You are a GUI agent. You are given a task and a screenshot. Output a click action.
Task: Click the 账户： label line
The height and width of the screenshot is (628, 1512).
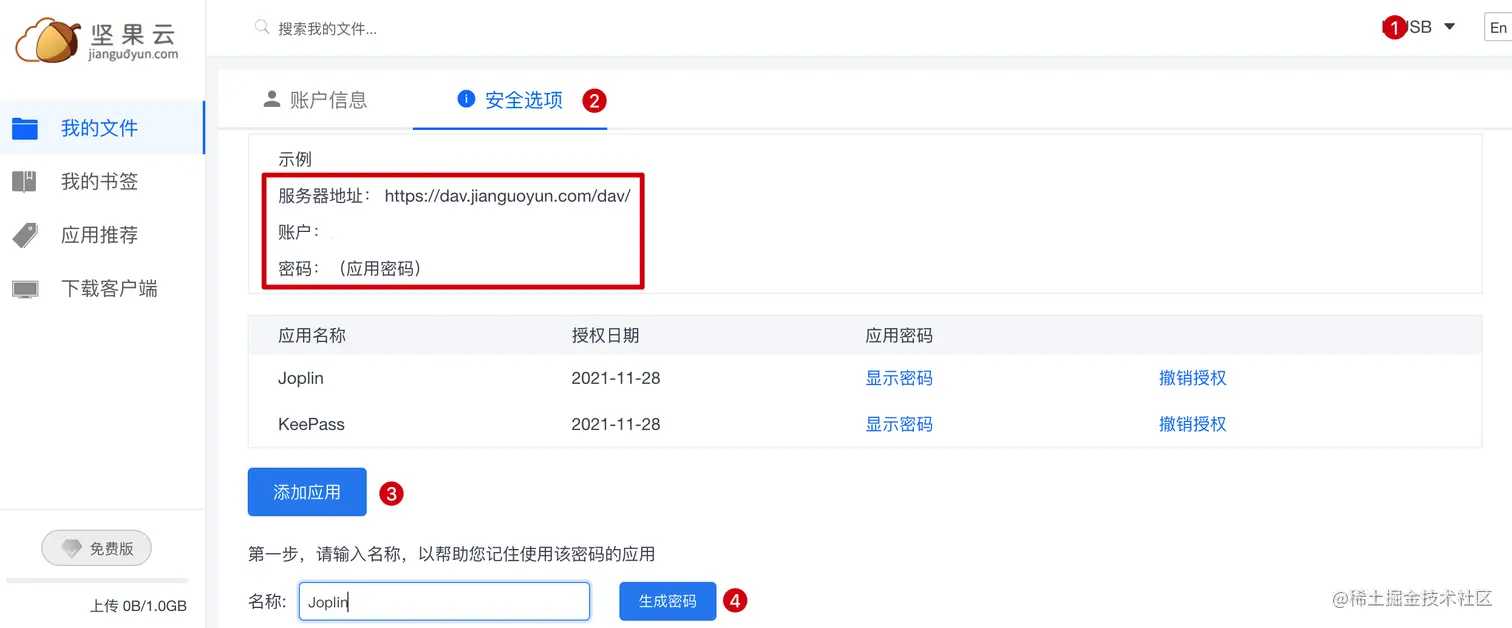[x=299, y=232]
